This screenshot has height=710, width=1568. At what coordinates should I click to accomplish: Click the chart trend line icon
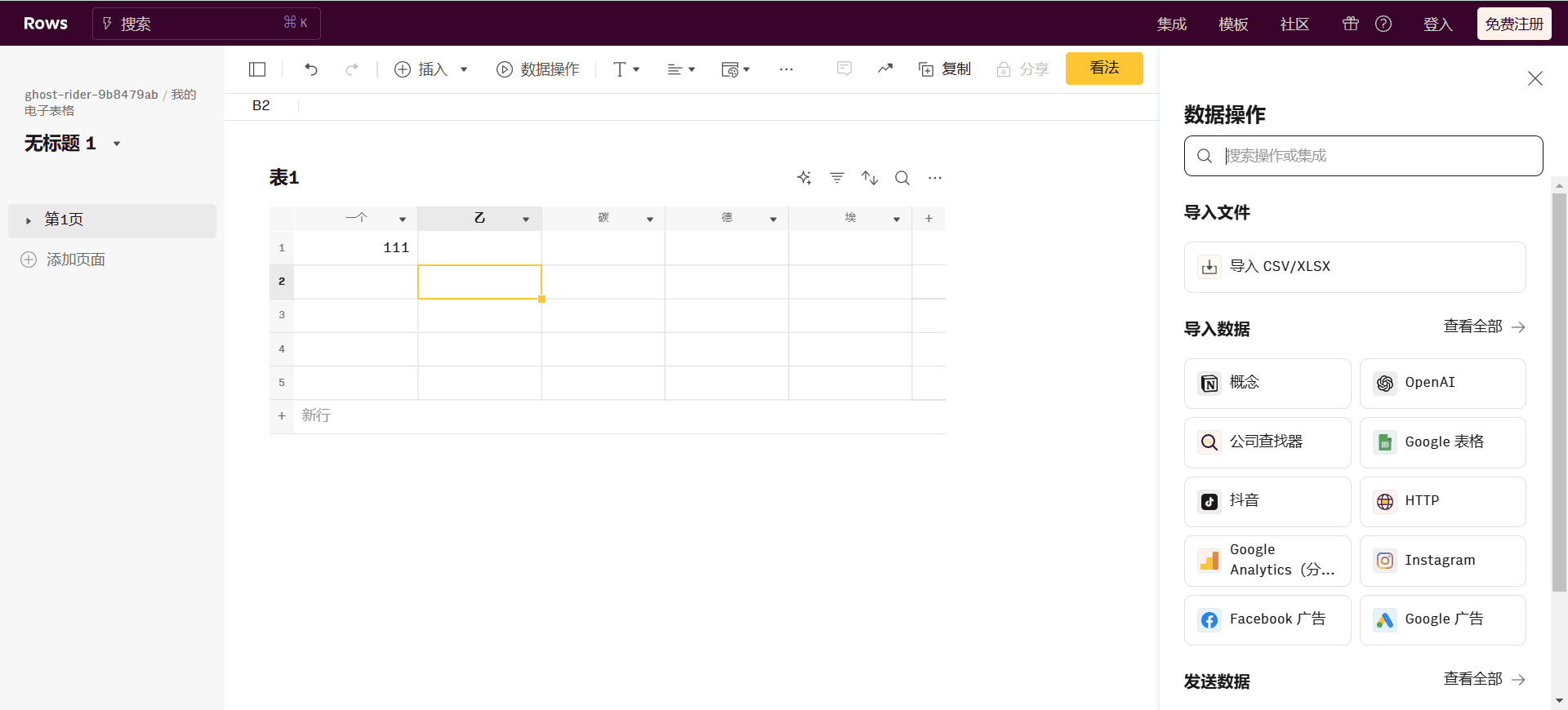click(885, 69)
